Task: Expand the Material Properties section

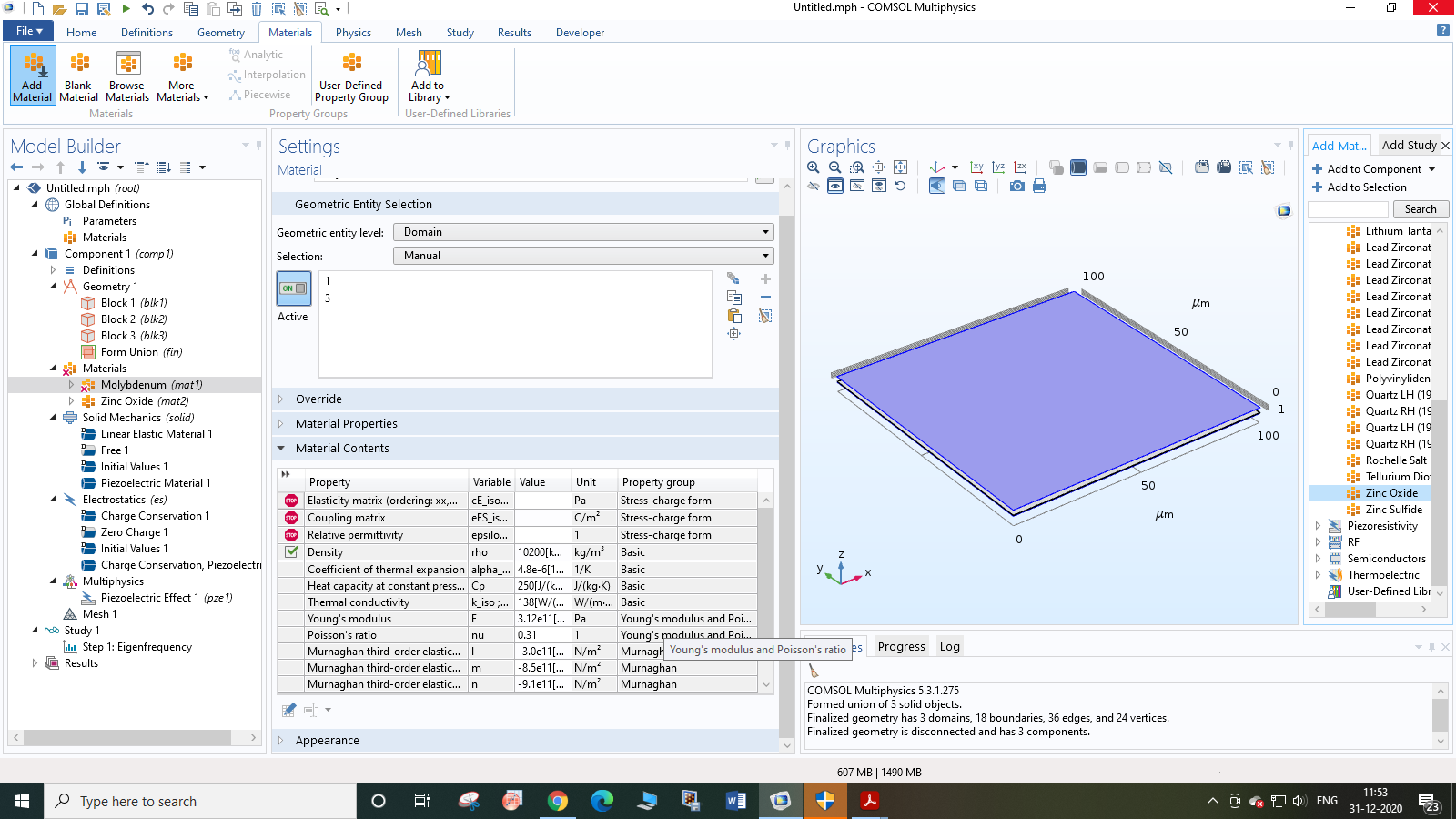Action: click(346, 424)
